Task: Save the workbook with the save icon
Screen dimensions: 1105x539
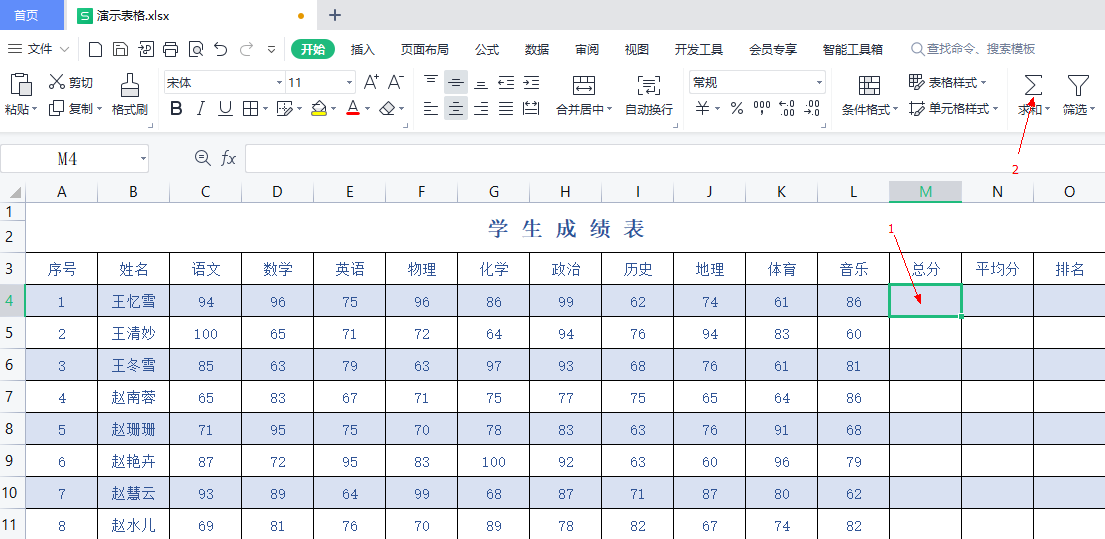Action: click(121, 49)
